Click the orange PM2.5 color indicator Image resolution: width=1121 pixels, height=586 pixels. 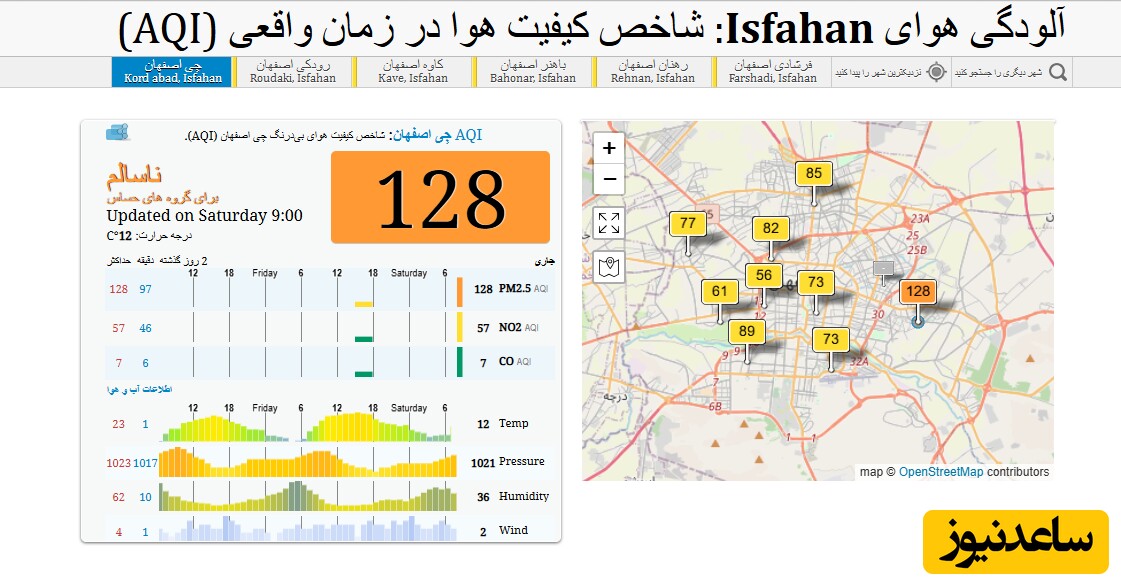click(460, 292)
